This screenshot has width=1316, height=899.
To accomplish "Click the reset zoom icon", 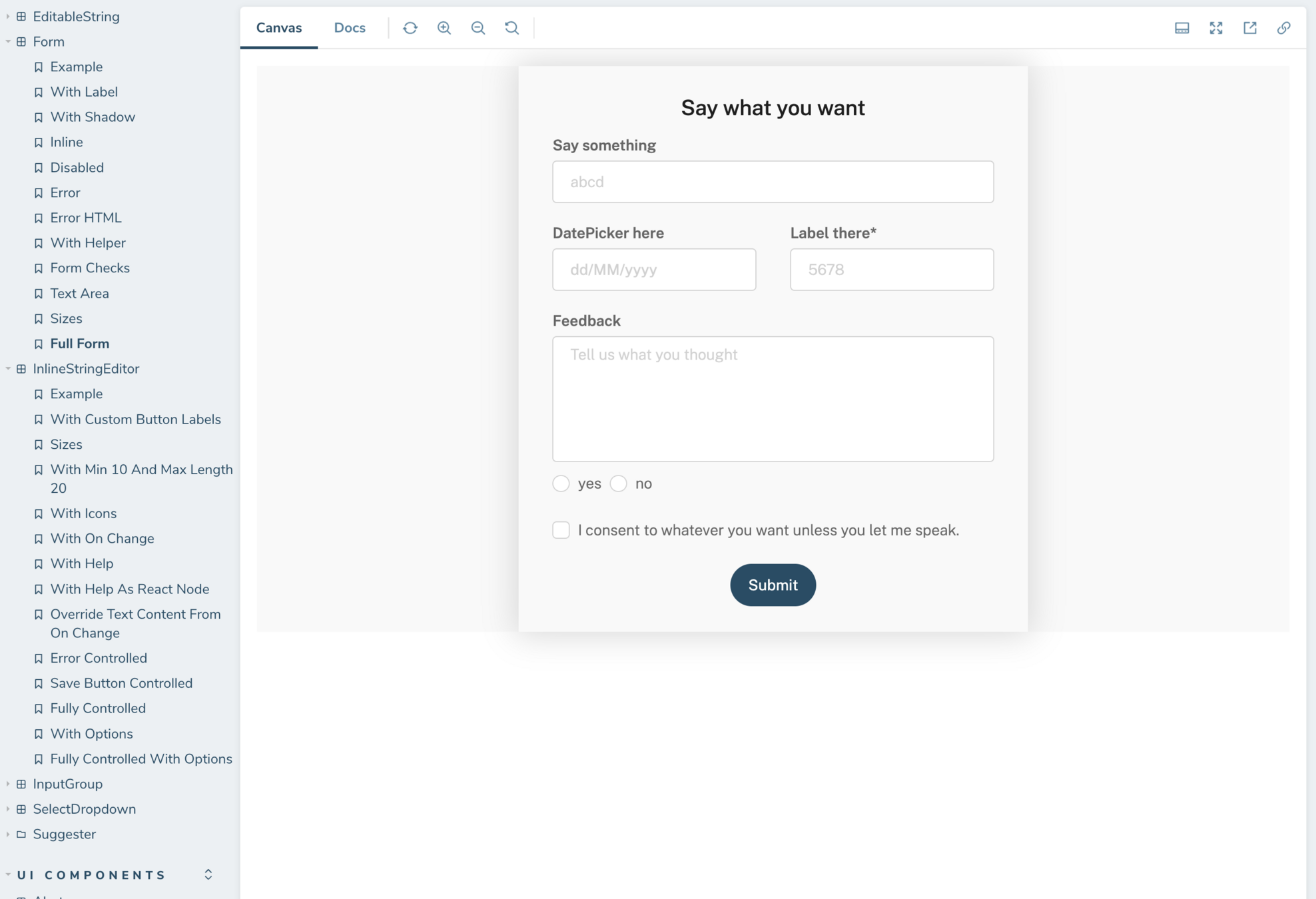I will (511, 28).
